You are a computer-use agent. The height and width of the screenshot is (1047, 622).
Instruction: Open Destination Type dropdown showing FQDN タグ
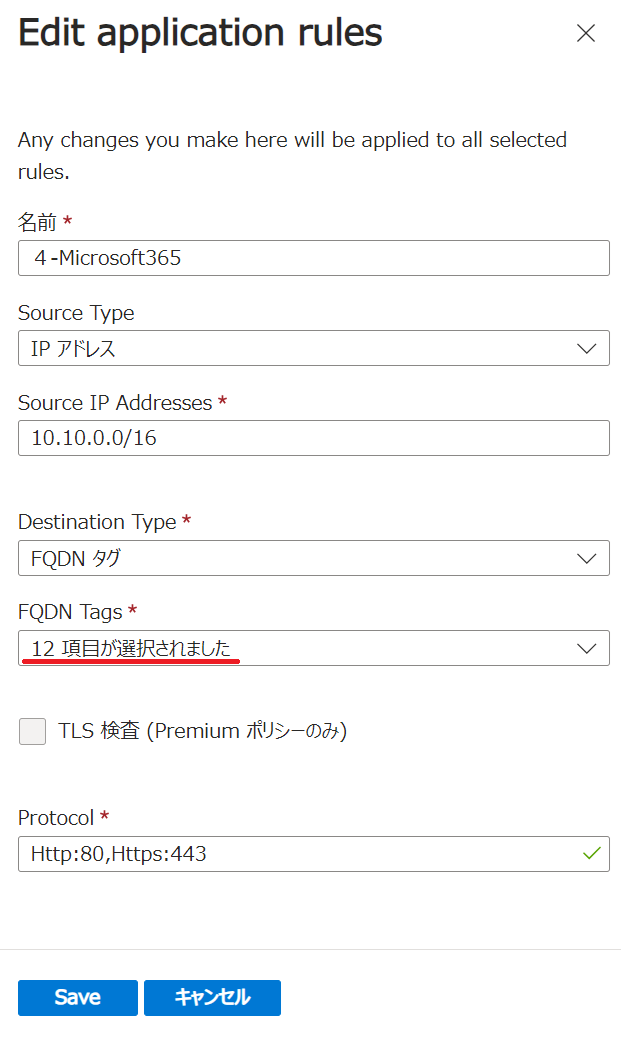[x=300, y=558]
